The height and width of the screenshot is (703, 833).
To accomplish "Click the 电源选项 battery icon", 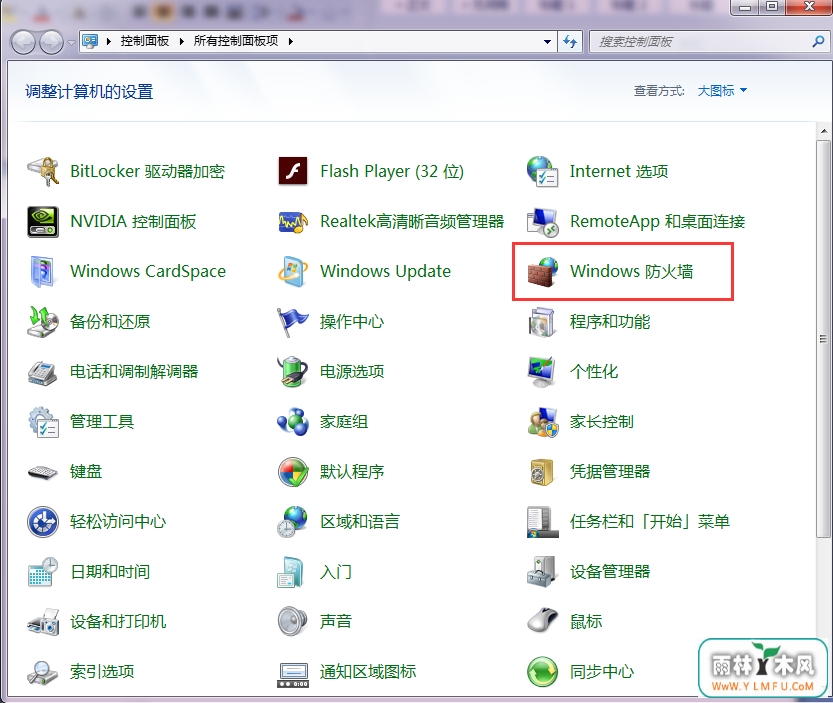I will point(293,371).
